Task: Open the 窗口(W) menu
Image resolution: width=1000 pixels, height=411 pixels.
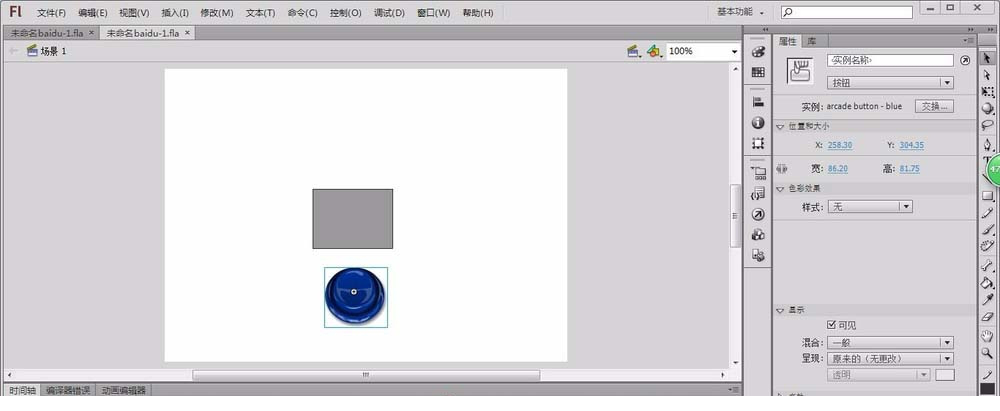Action: point(434,13)
